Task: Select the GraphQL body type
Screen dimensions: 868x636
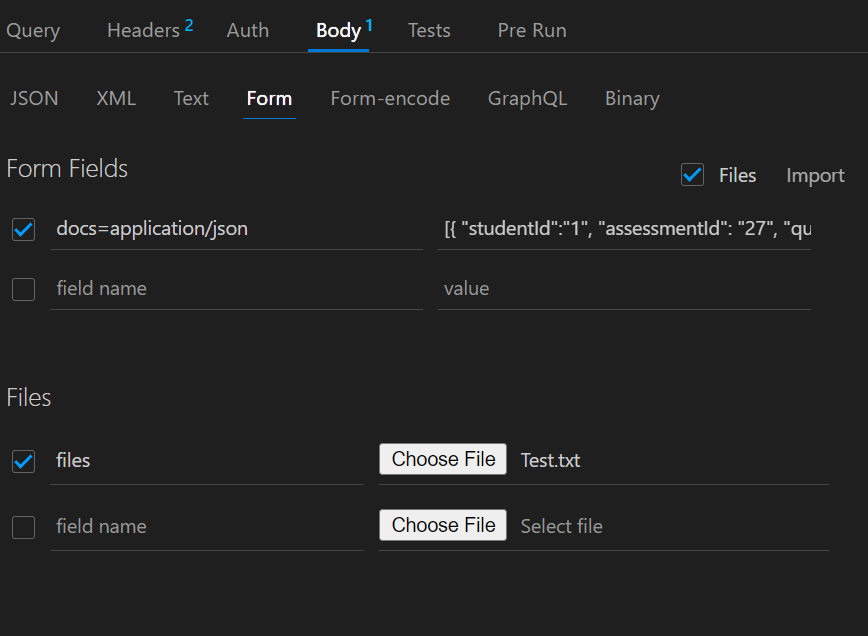Action: pyautogui.click(x=527, y=98)
